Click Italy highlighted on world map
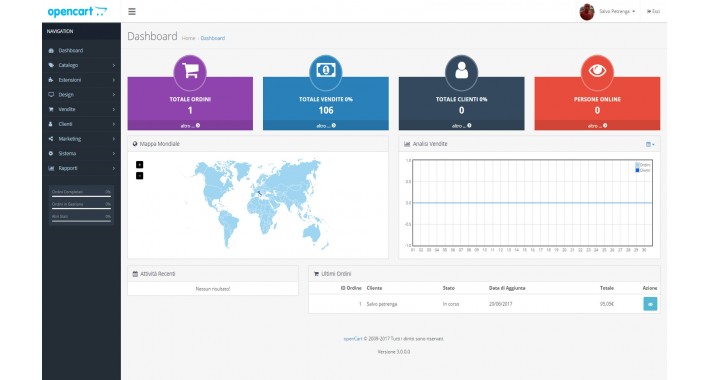Screen dimensions: 710x380 (259, 194)
